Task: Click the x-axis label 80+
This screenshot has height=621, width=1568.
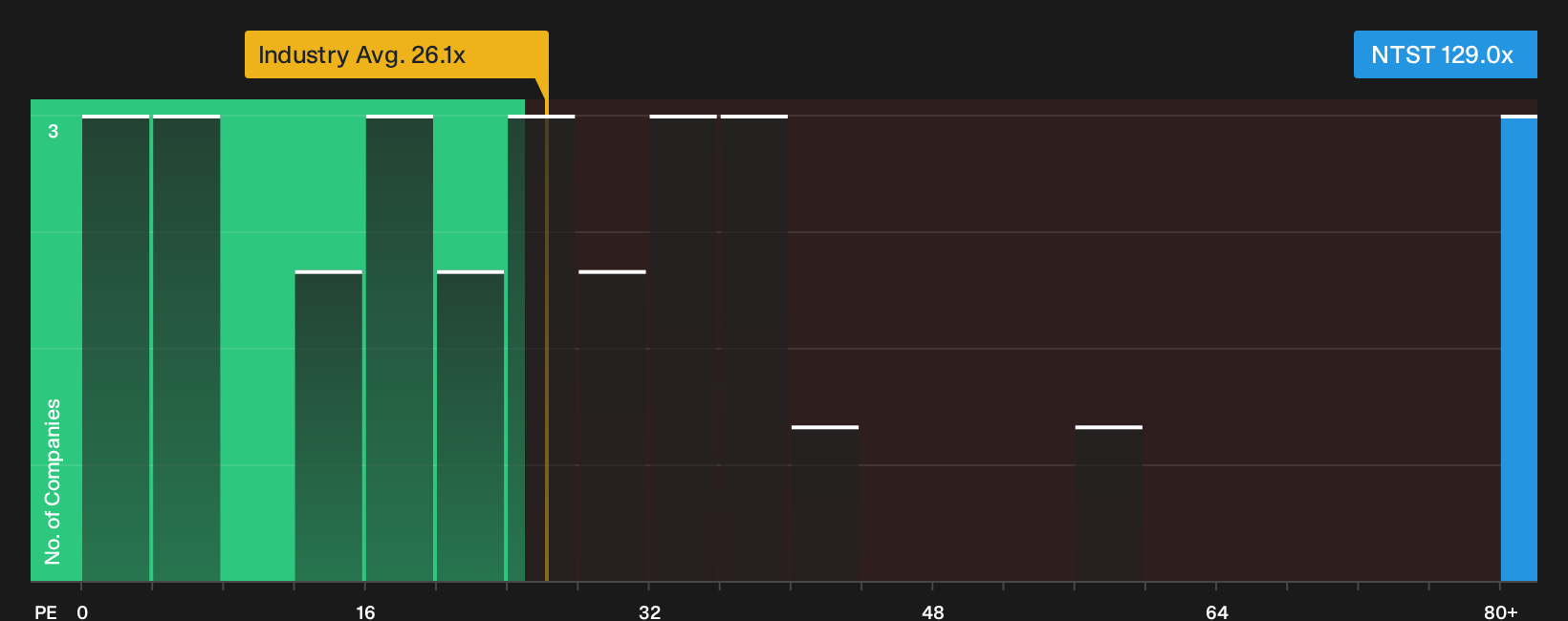Action: coord(1501,612)
